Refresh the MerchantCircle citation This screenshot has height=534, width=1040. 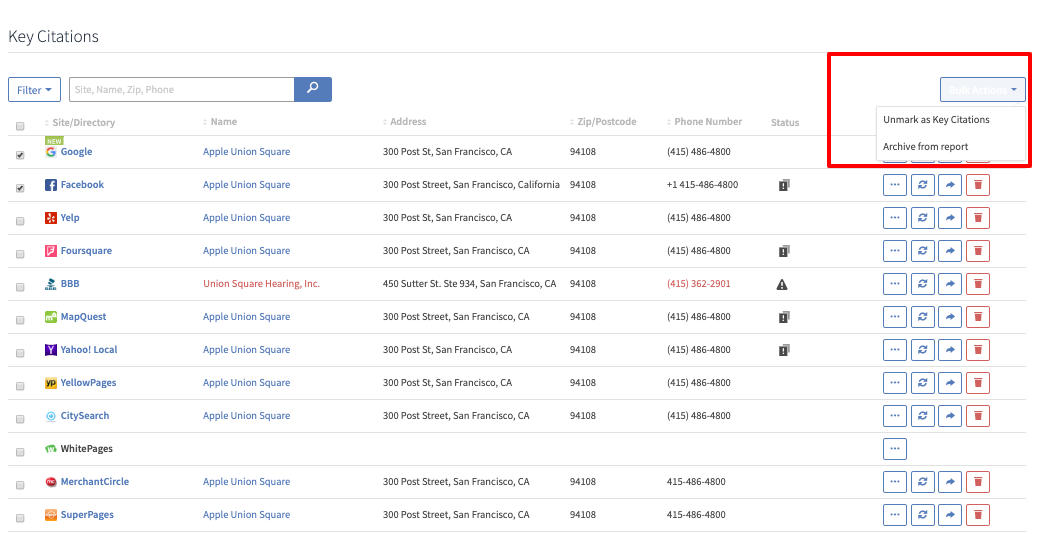[922, 482]
